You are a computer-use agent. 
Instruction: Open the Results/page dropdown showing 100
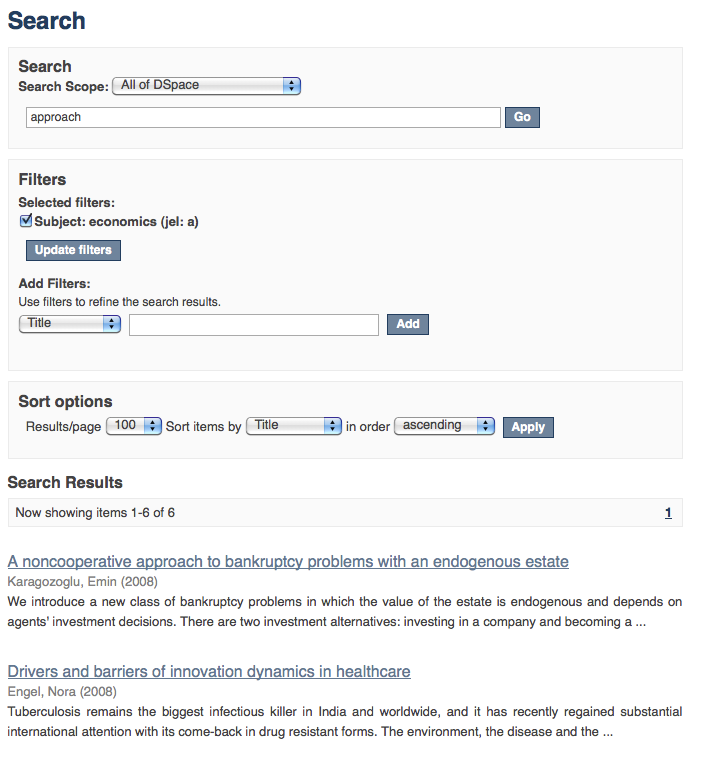click(x=134, y=426)
